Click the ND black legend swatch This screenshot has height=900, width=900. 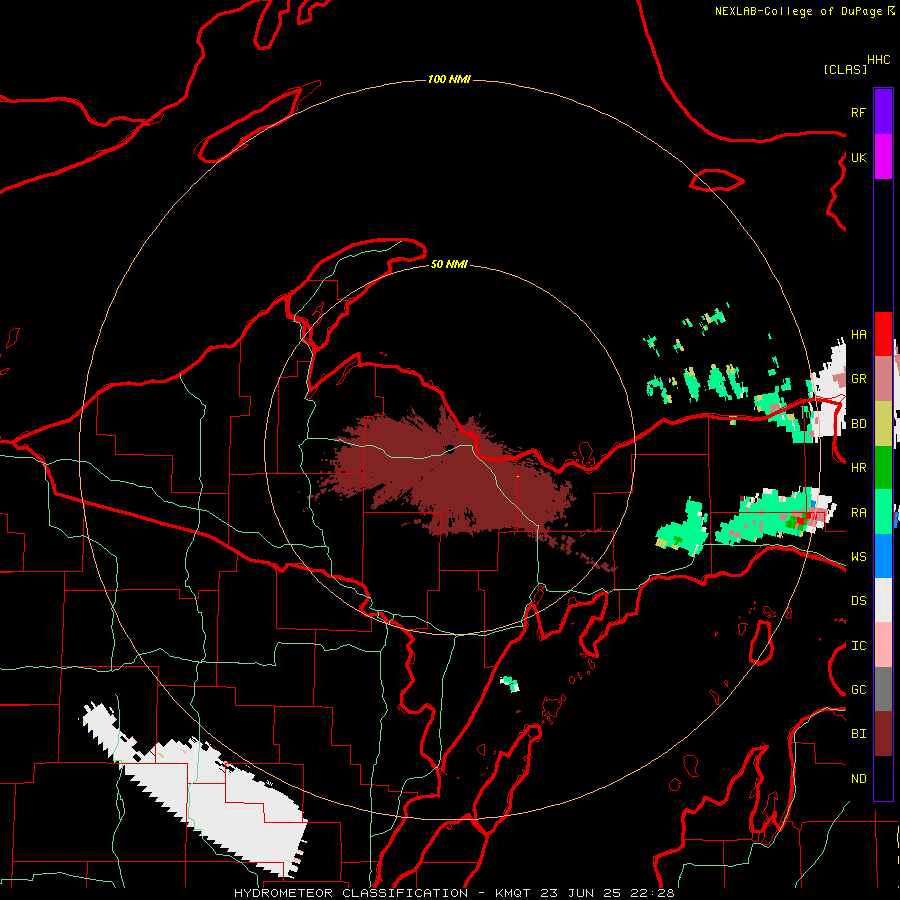pos(883,778)
